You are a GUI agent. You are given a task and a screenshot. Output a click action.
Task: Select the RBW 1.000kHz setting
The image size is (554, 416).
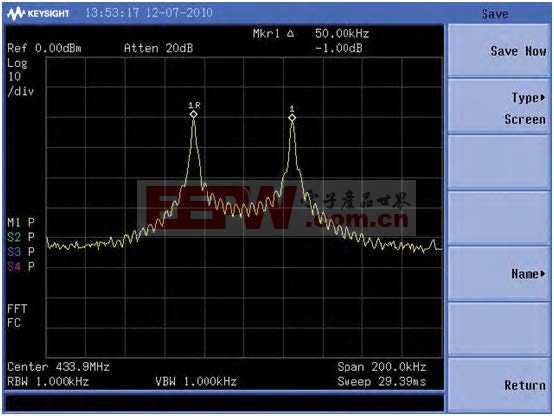click(48, 381)
